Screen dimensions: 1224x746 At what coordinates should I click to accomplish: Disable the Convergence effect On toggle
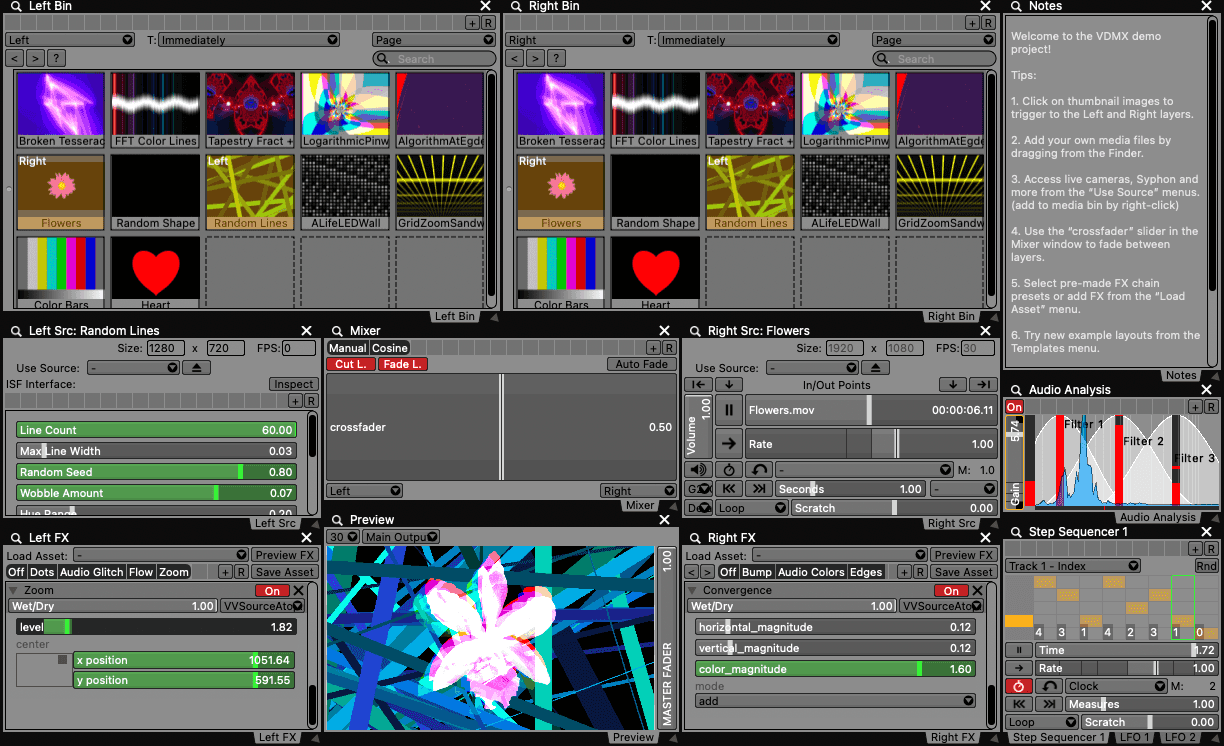pos(950,591)
